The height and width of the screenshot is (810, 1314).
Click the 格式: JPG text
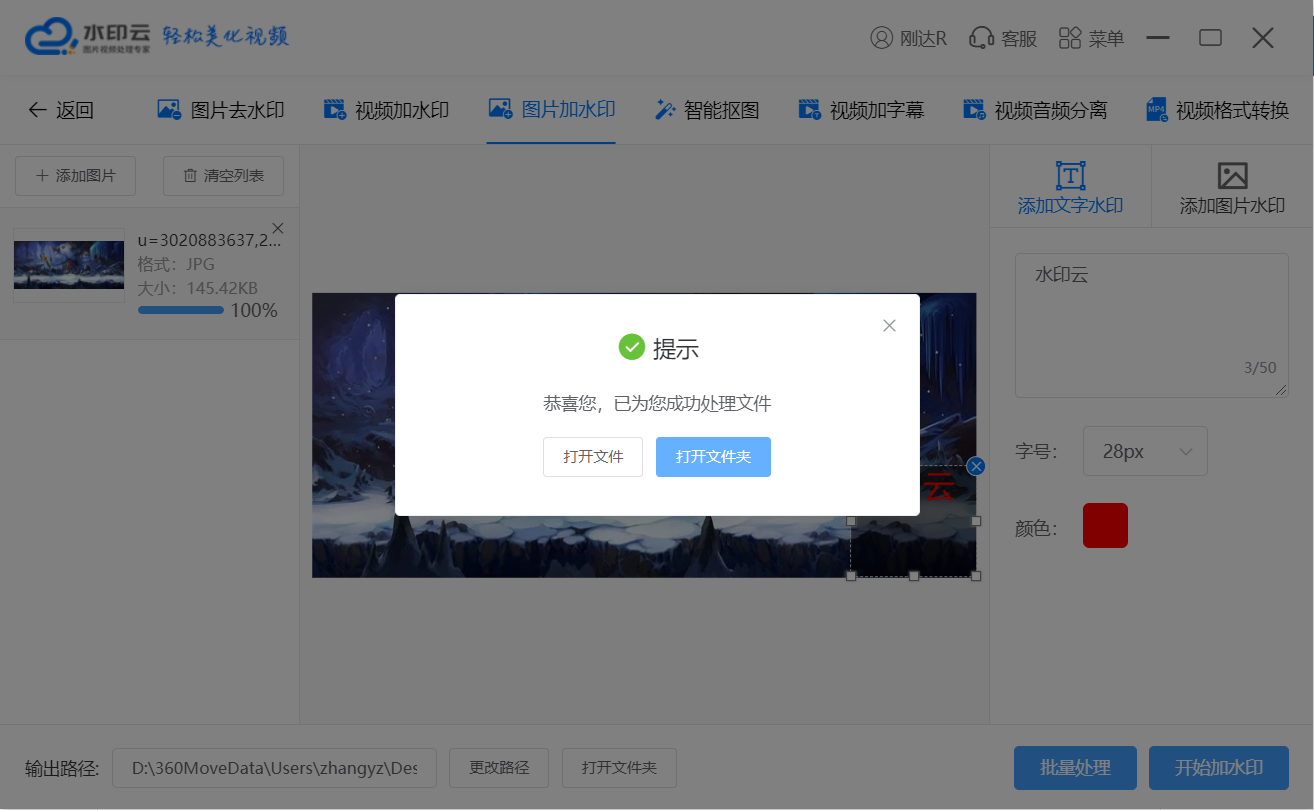176,265
